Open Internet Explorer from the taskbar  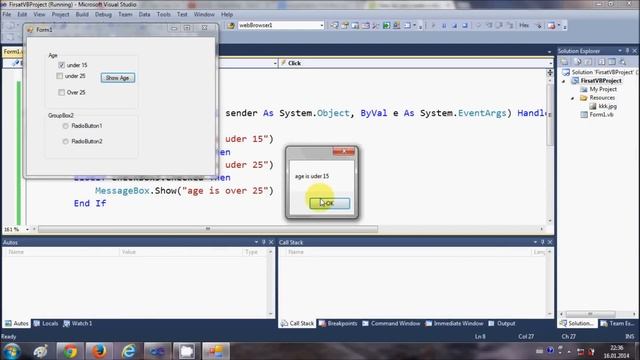click(129, 351)
